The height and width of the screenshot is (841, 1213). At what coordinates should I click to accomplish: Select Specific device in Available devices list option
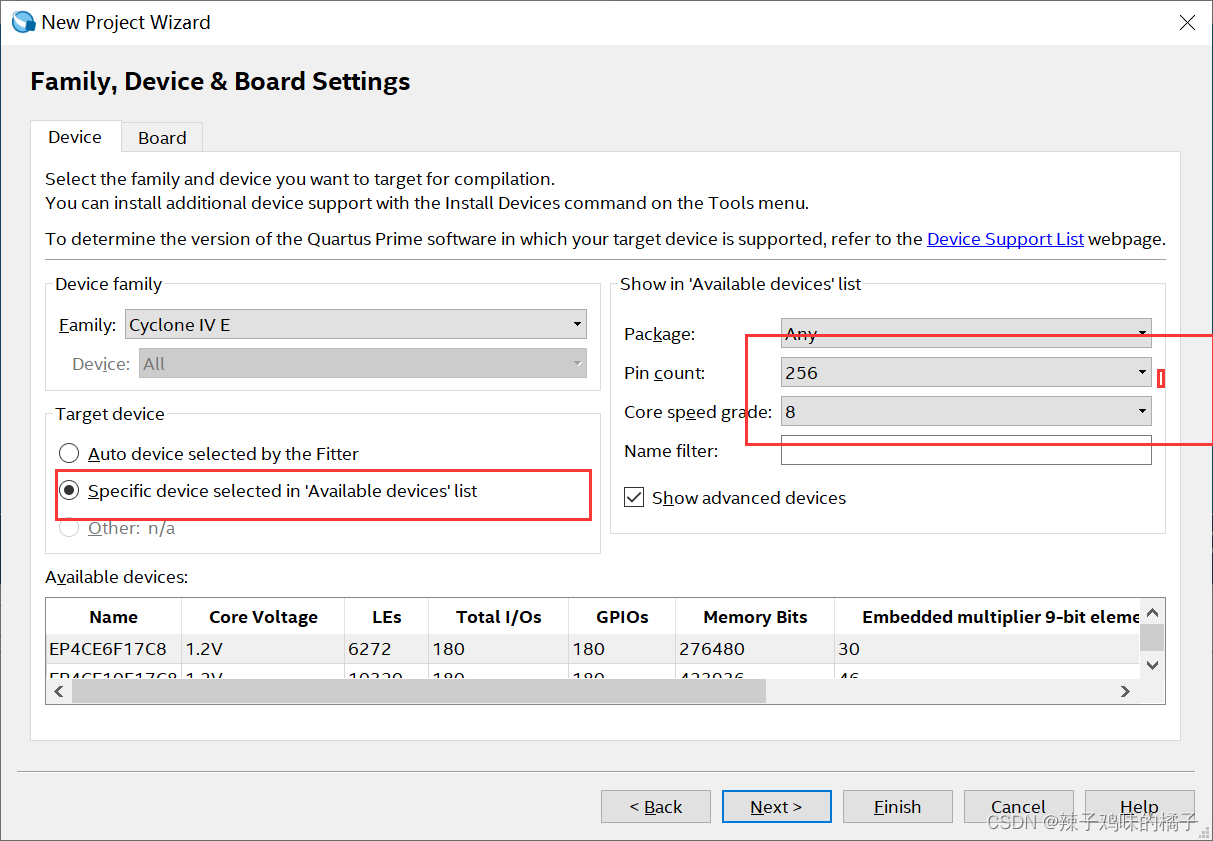click(x=69, y=491)
